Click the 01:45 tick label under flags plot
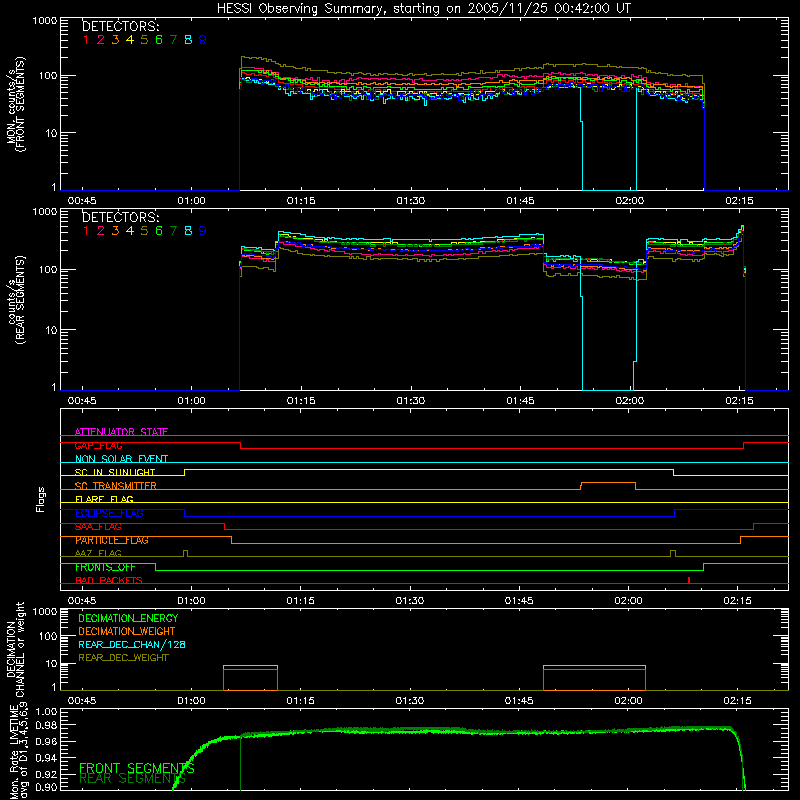 tap(519, 601)
